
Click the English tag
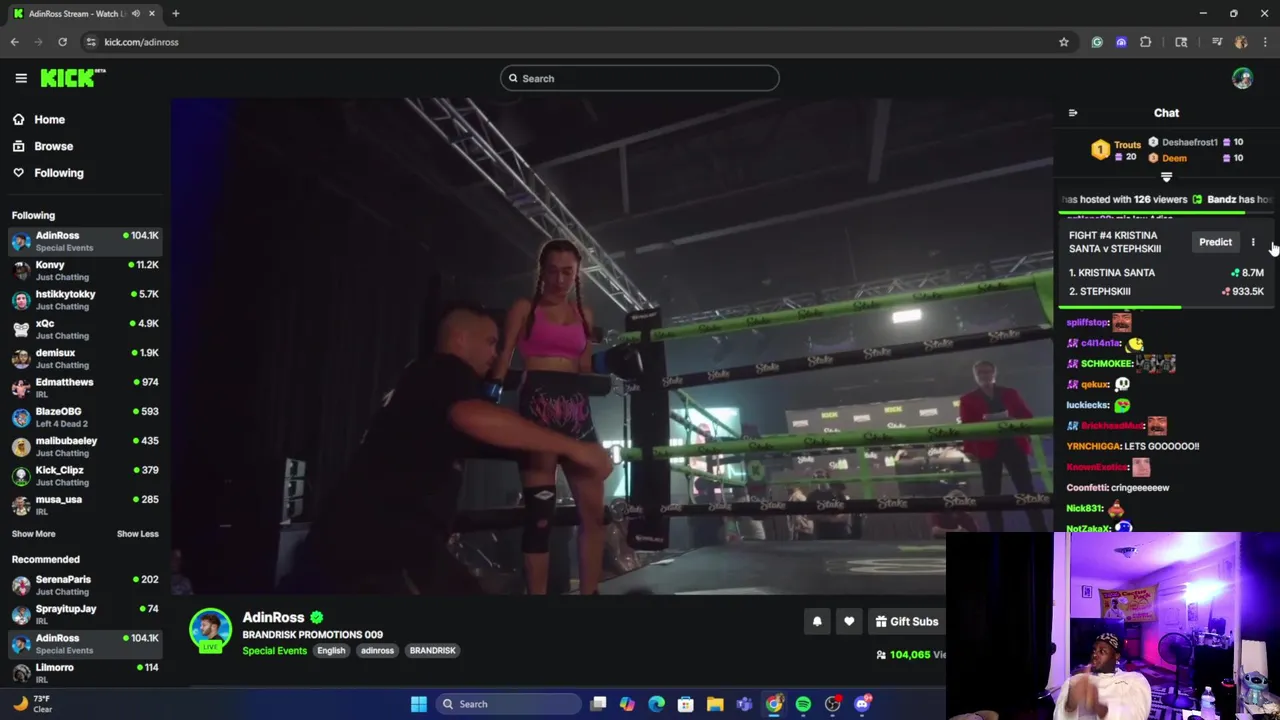[x=331, y=651]
